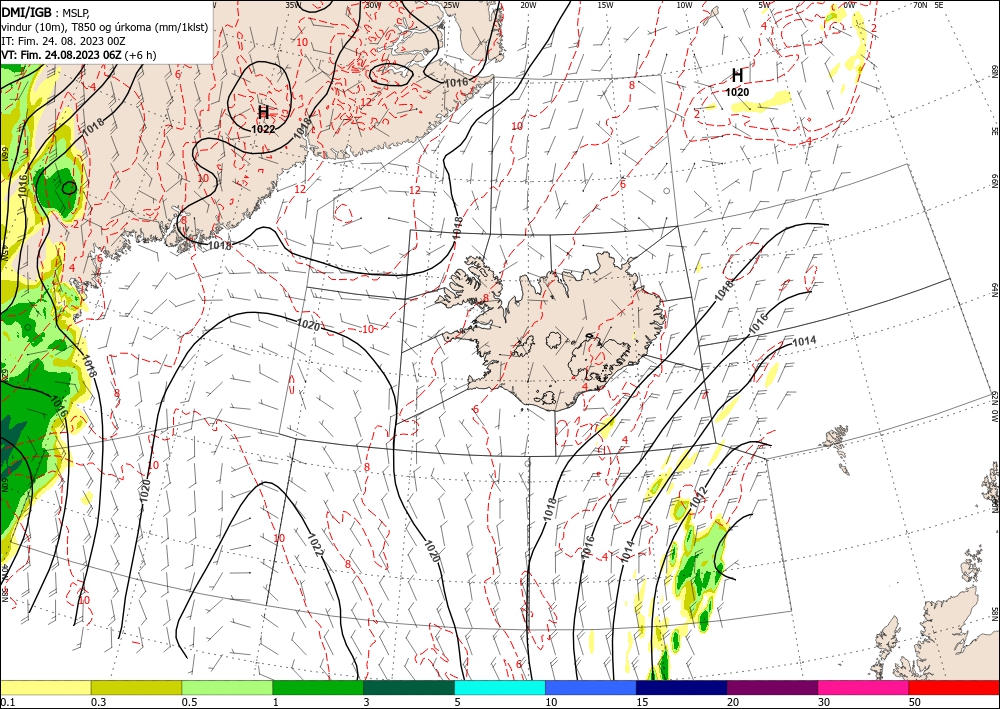Click the dark green 3–5 legend segment
The width and height of the screenshot is (1000, 709).
(409, 687)
